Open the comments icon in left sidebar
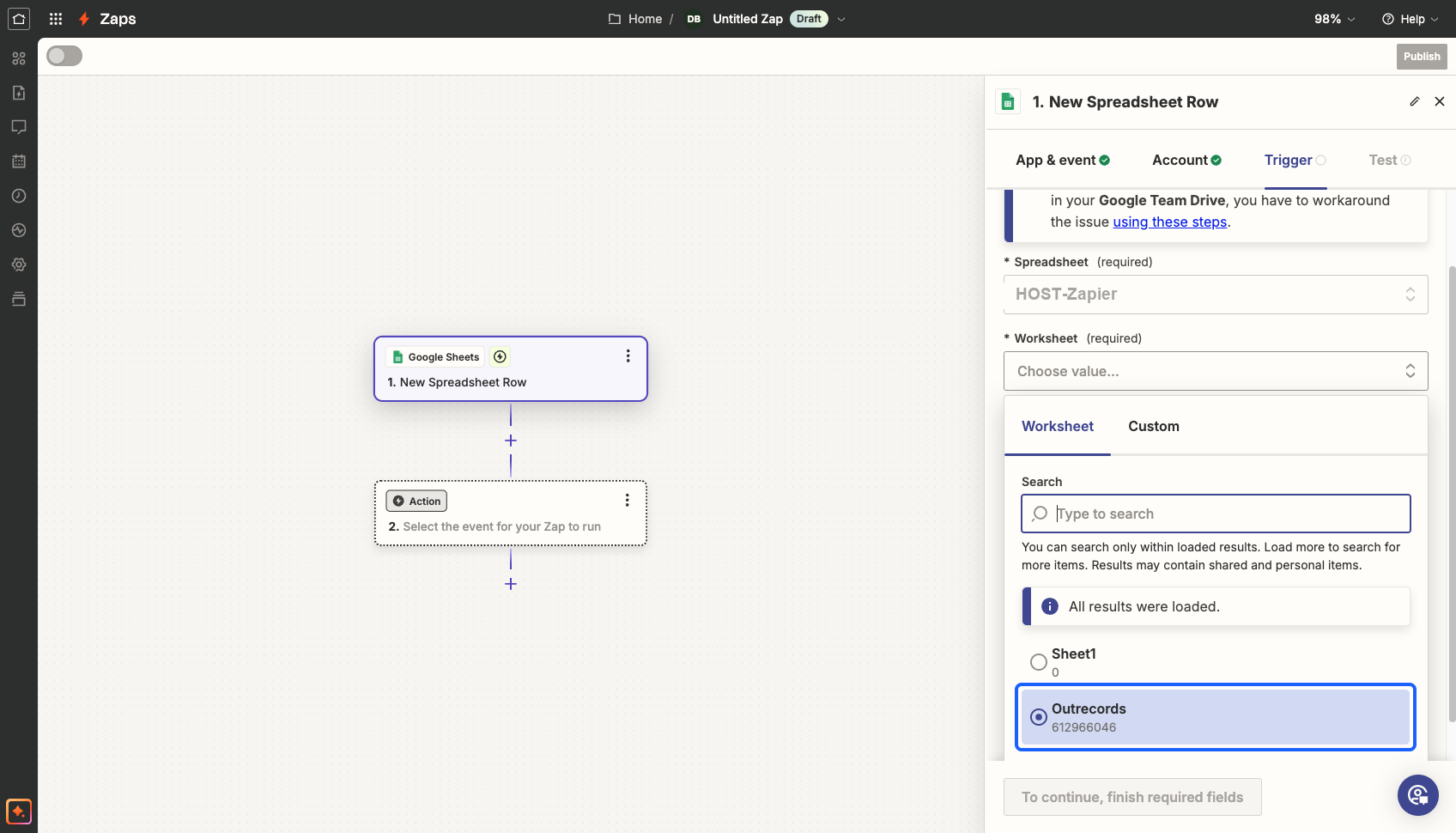The height and width of the screenshot is (833, 1456). point(19,127)
